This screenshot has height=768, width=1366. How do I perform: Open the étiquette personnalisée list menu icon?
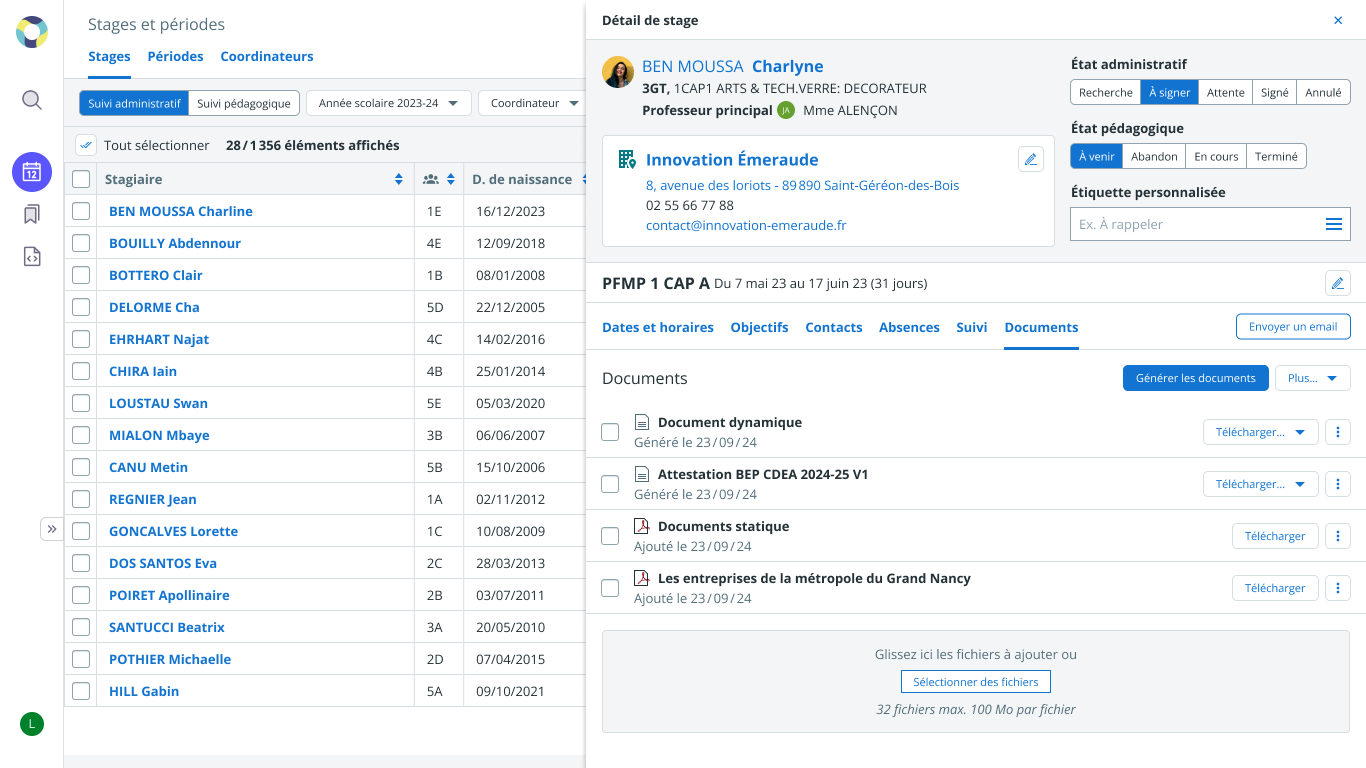(x=1333, y=225)
